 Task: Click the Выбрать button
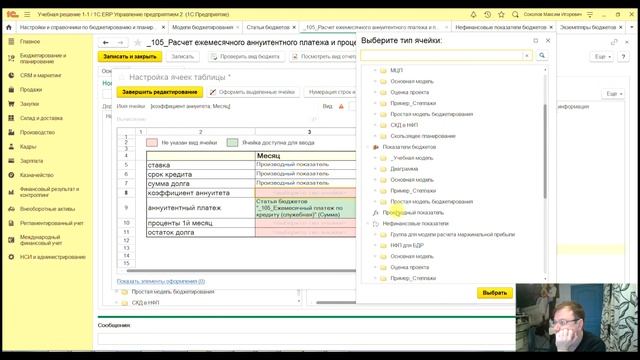point(495,293)
